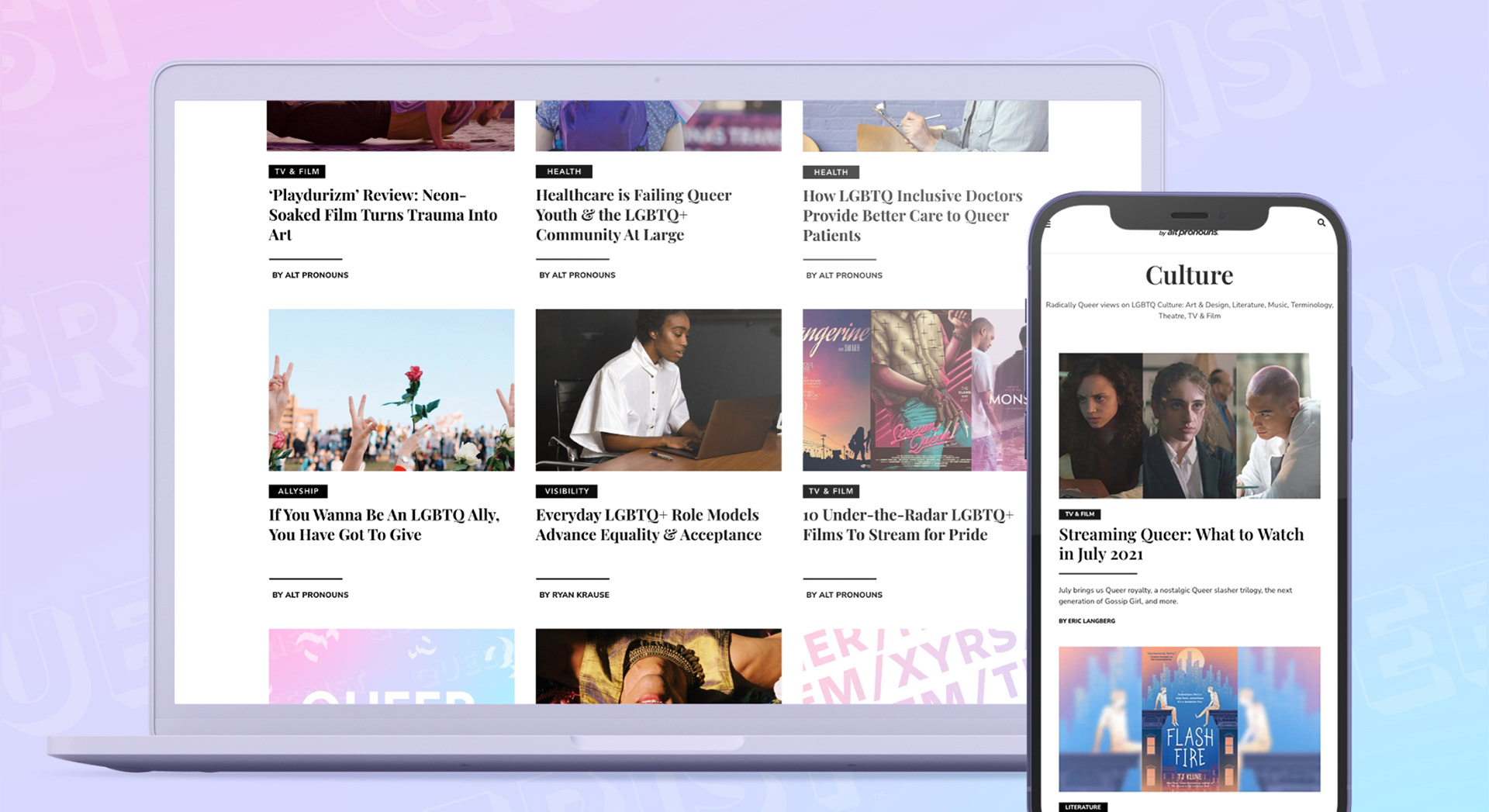Select HEALTH tag above Inclusive Doctors article
The height and width of the screenshot is (812, 1489).
pyautogui.click(x=831, y=172)
